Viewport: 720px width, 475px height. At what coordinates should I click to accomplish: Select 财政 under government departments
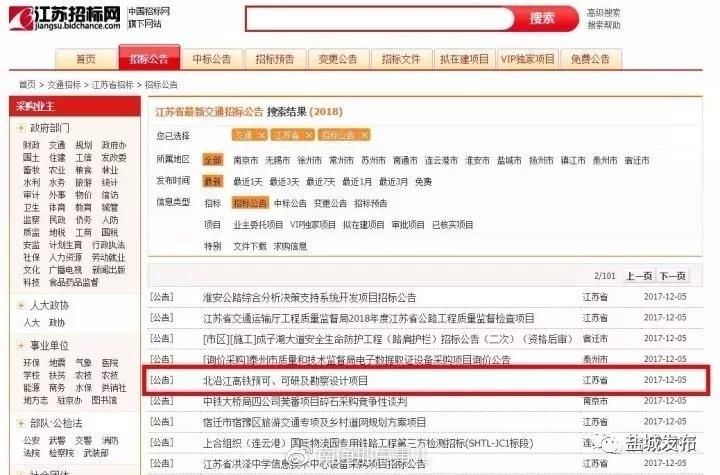(x=31, y=145)
